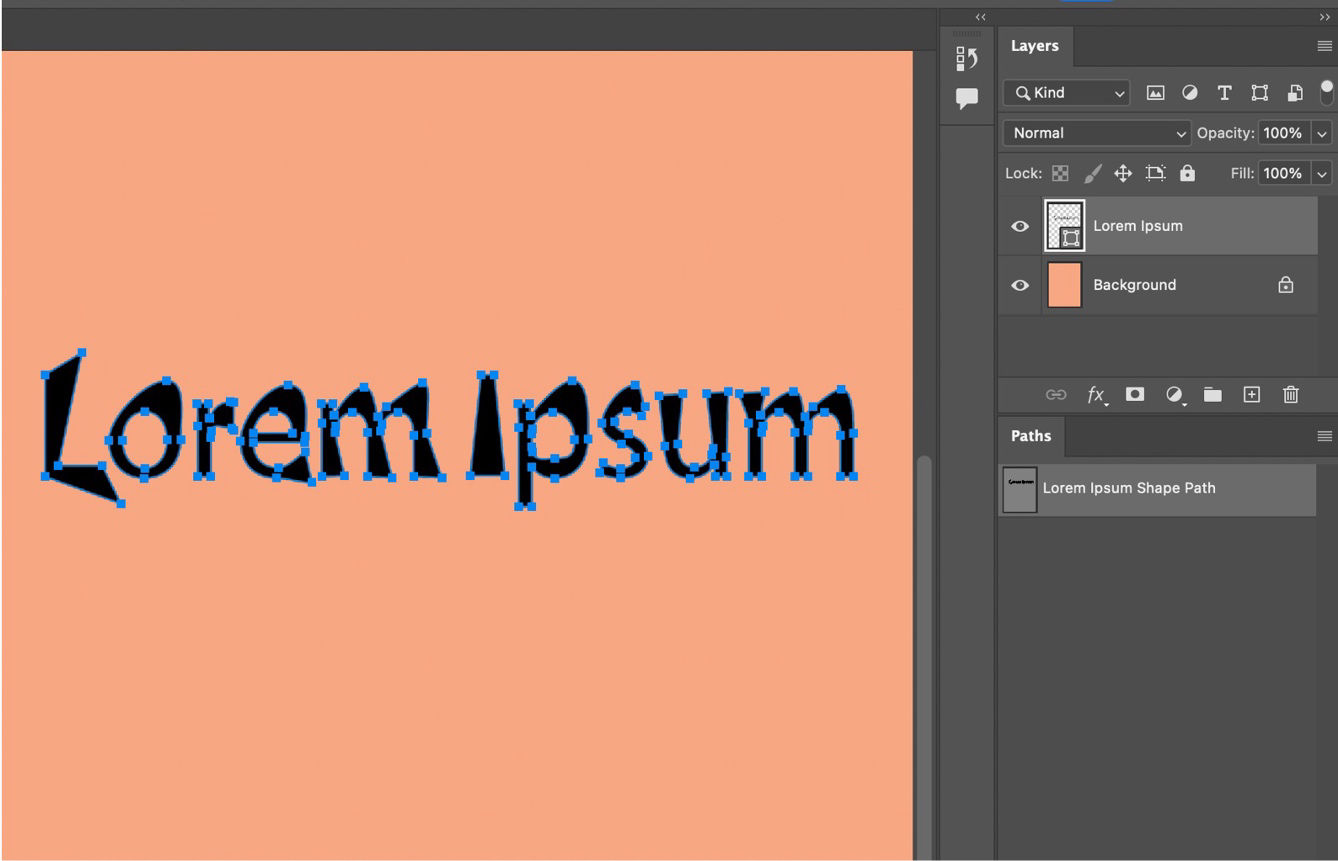Image resolution: width=1338 pixels, height=861 pixels.
Task: Lock transparent pixels on the layer
Action: pos(1059,172)
